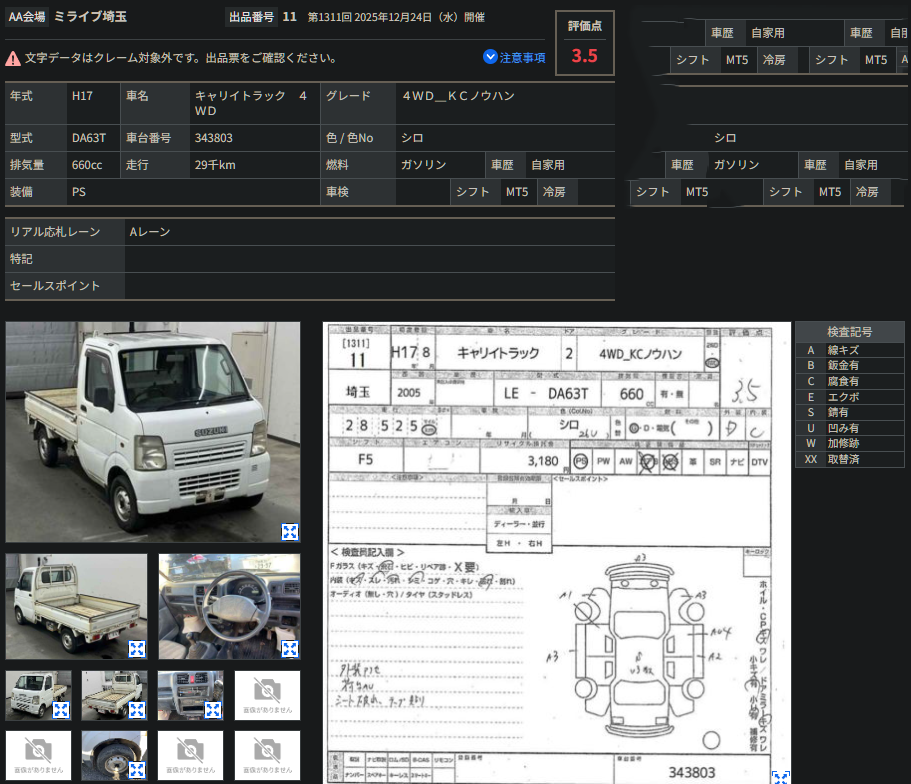Viewport: 911px width, 784px height.
Task: Click the DA63T model code value
Action: coord(89,138)
